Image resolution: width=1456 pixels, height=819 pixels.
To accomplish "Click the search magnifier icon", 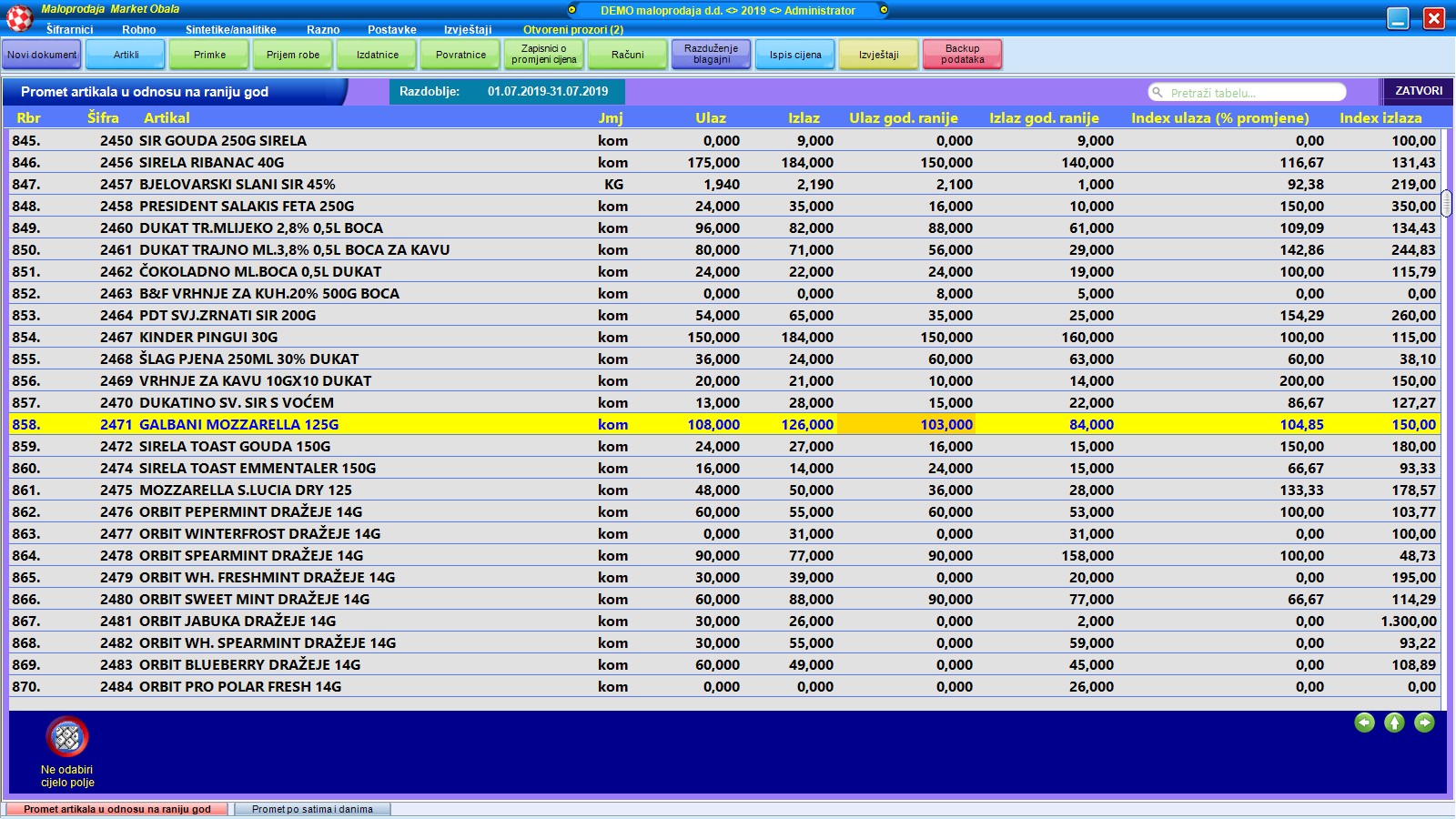I will pyautogui.click(x=1158, y=92).
